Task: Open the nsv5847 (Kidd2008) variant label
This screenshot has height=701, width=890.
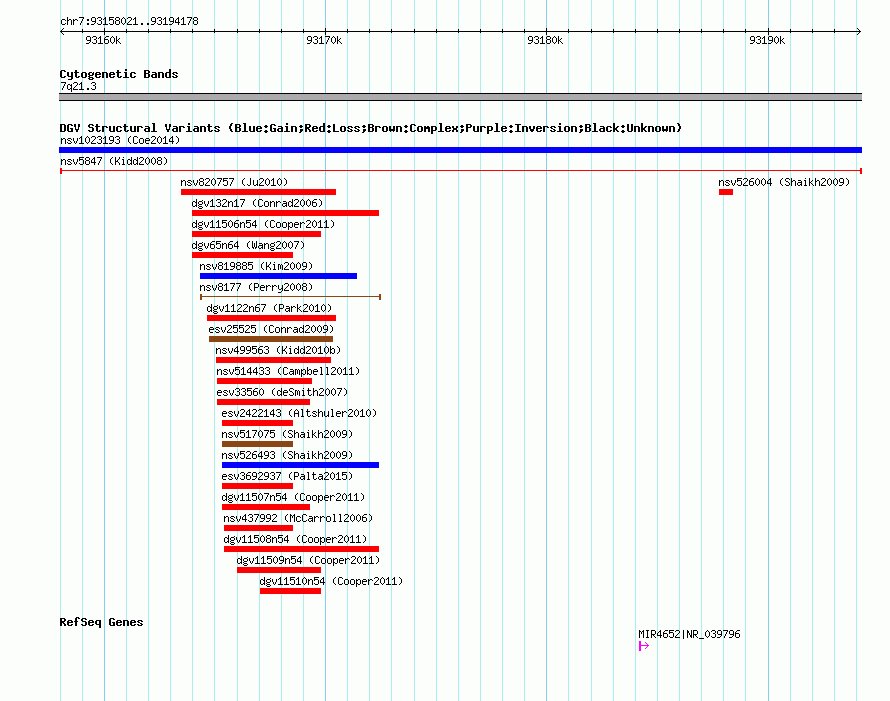Action: [114, 161]
